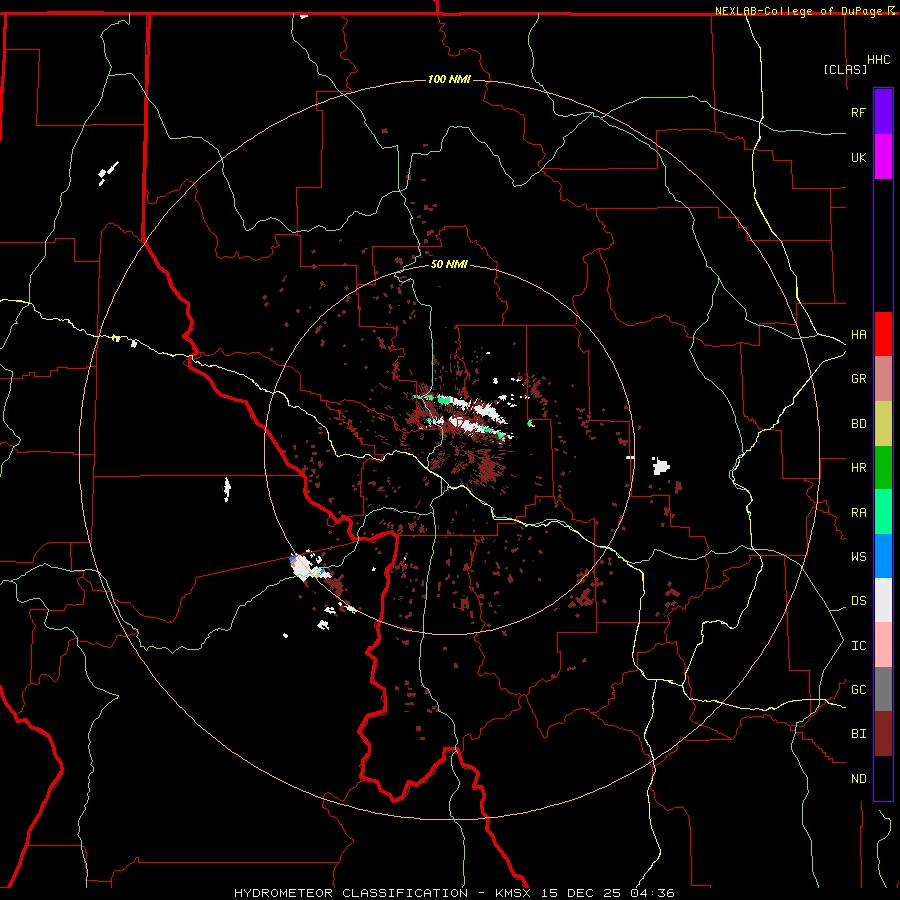This screenshot has height=900, width=900.
Task: Click the HHC product label
Action: point(878,60)
